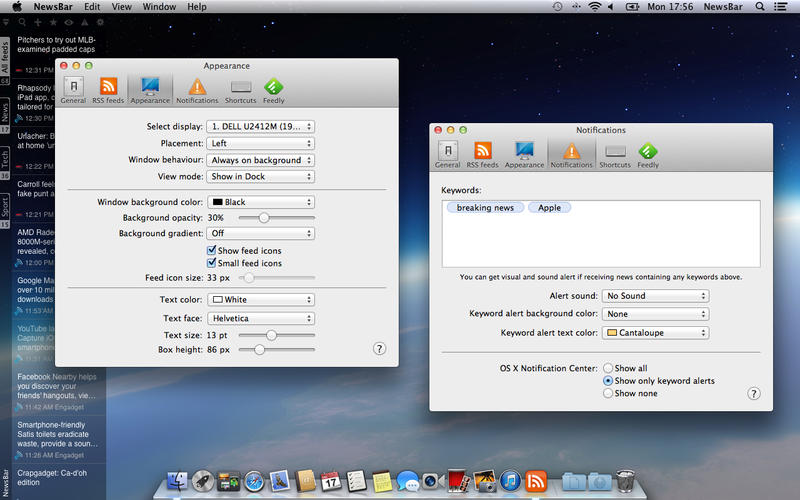Click Box height slider
The image size is (800, 500).
277,350
